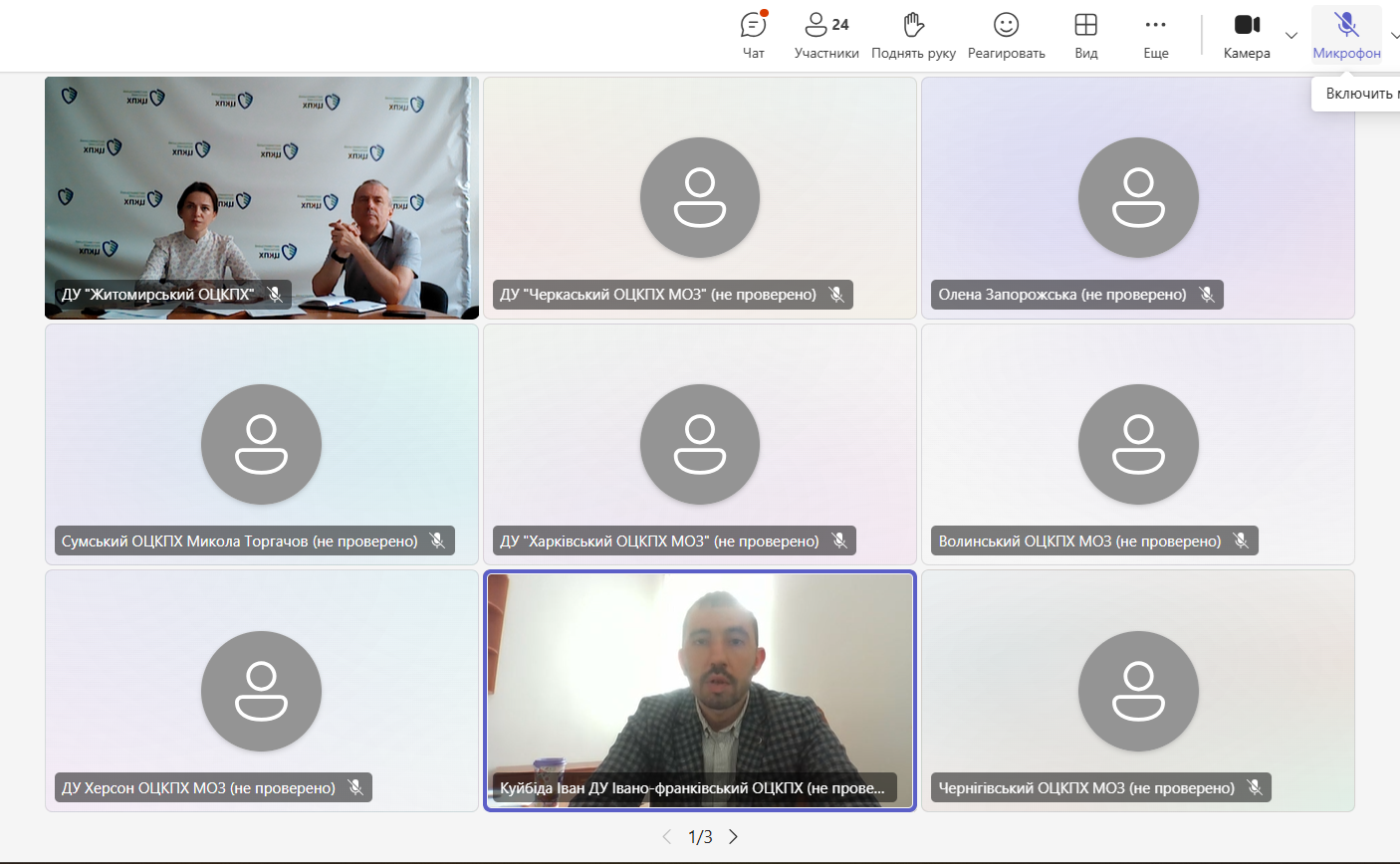Select the Чернігівський ОЦКПХ МОЗ avatar
This screenshot has height=864, width=1400.
coord(1138,691)
